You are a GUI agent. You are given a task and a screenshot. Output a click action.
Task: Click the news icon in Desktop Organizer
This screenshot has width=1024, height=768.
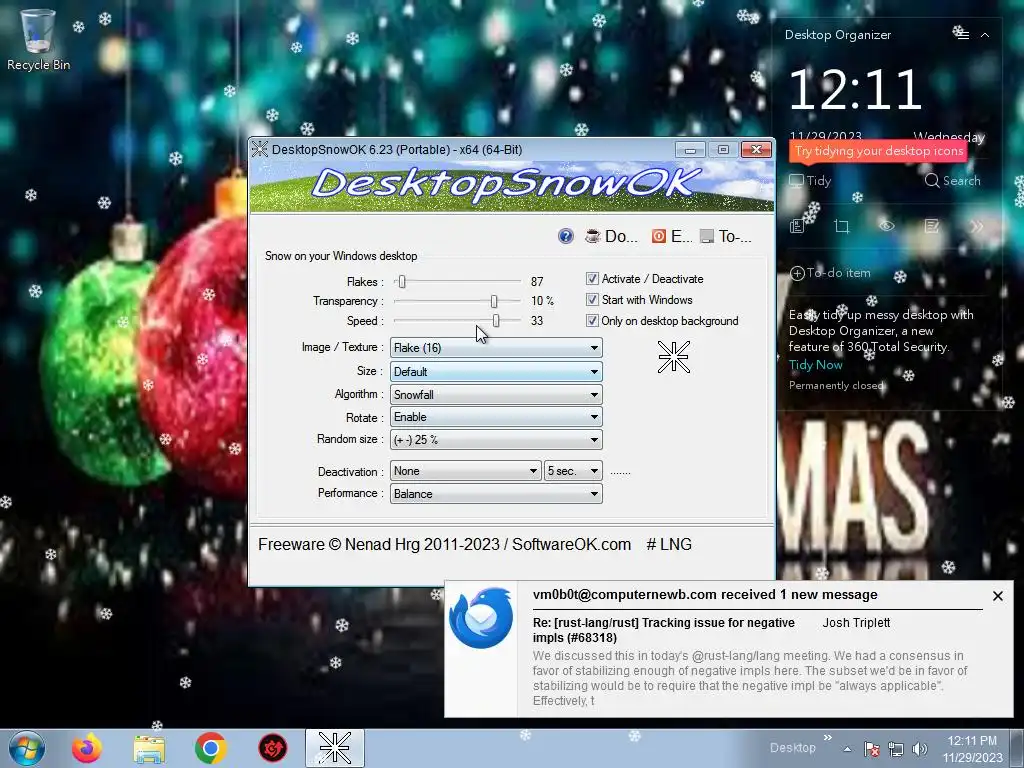click(797, 227)
